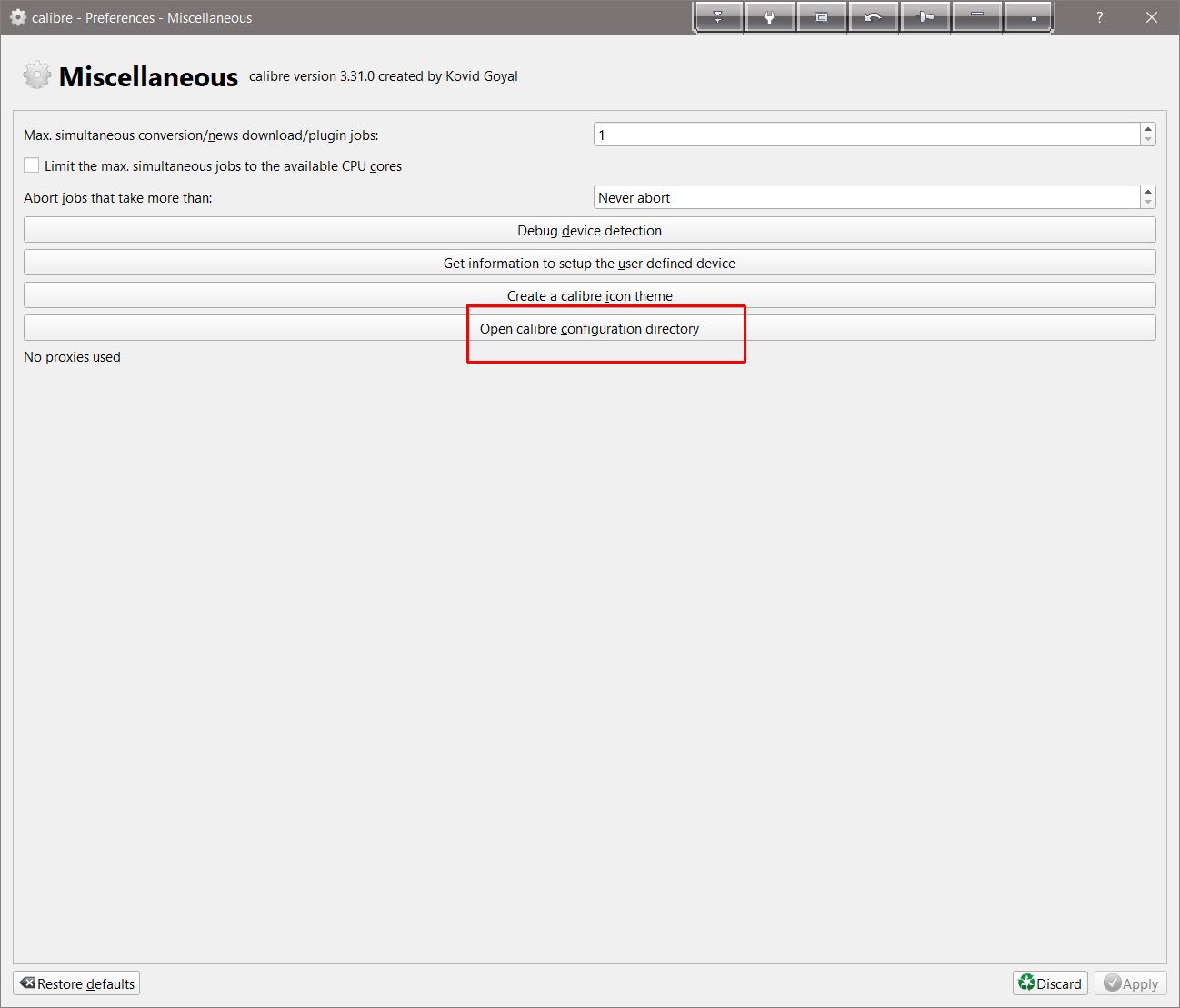This screenshot has width=1180, height=1008.
Task: Open calibre configuration directory
Action: (x=590, y=328)
